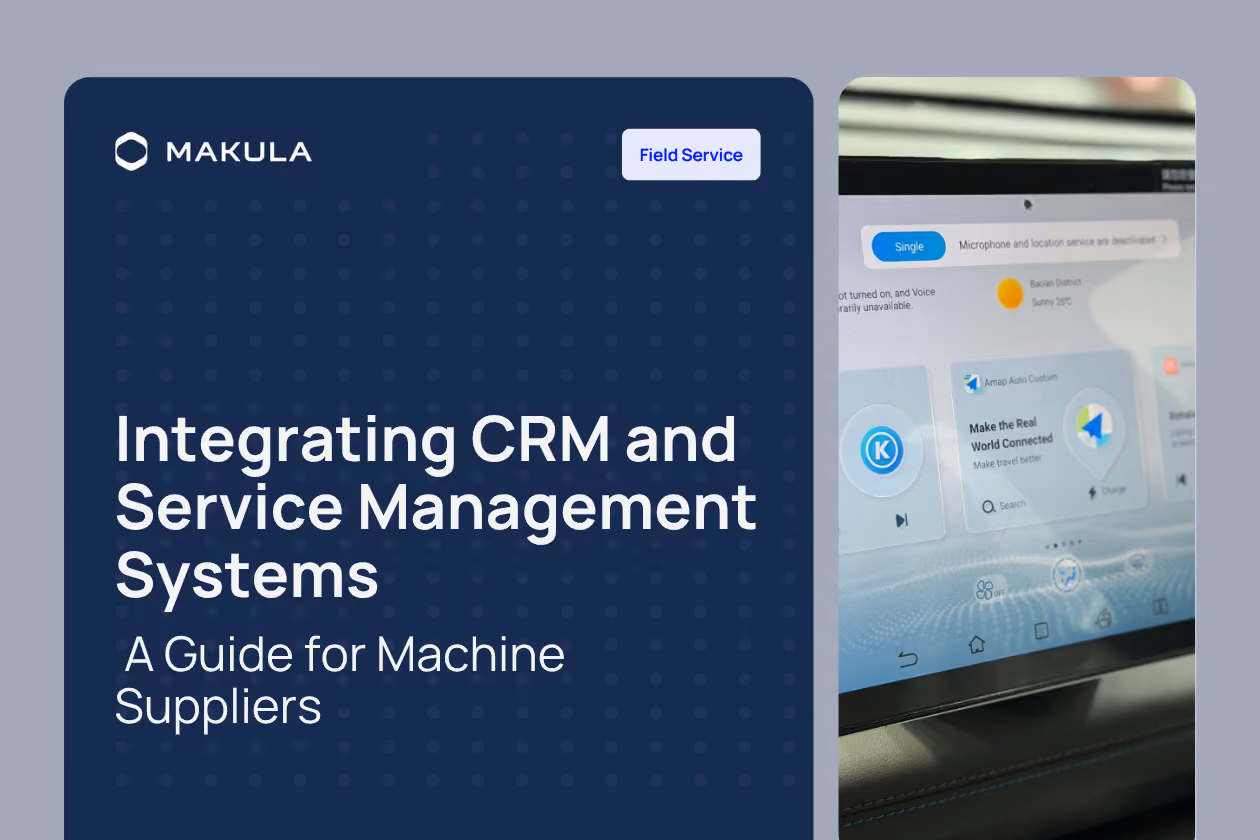Screen dimensions: 1260x840
Task: Tap the Amap Auto Custom app icon
Action: (972, 383)
